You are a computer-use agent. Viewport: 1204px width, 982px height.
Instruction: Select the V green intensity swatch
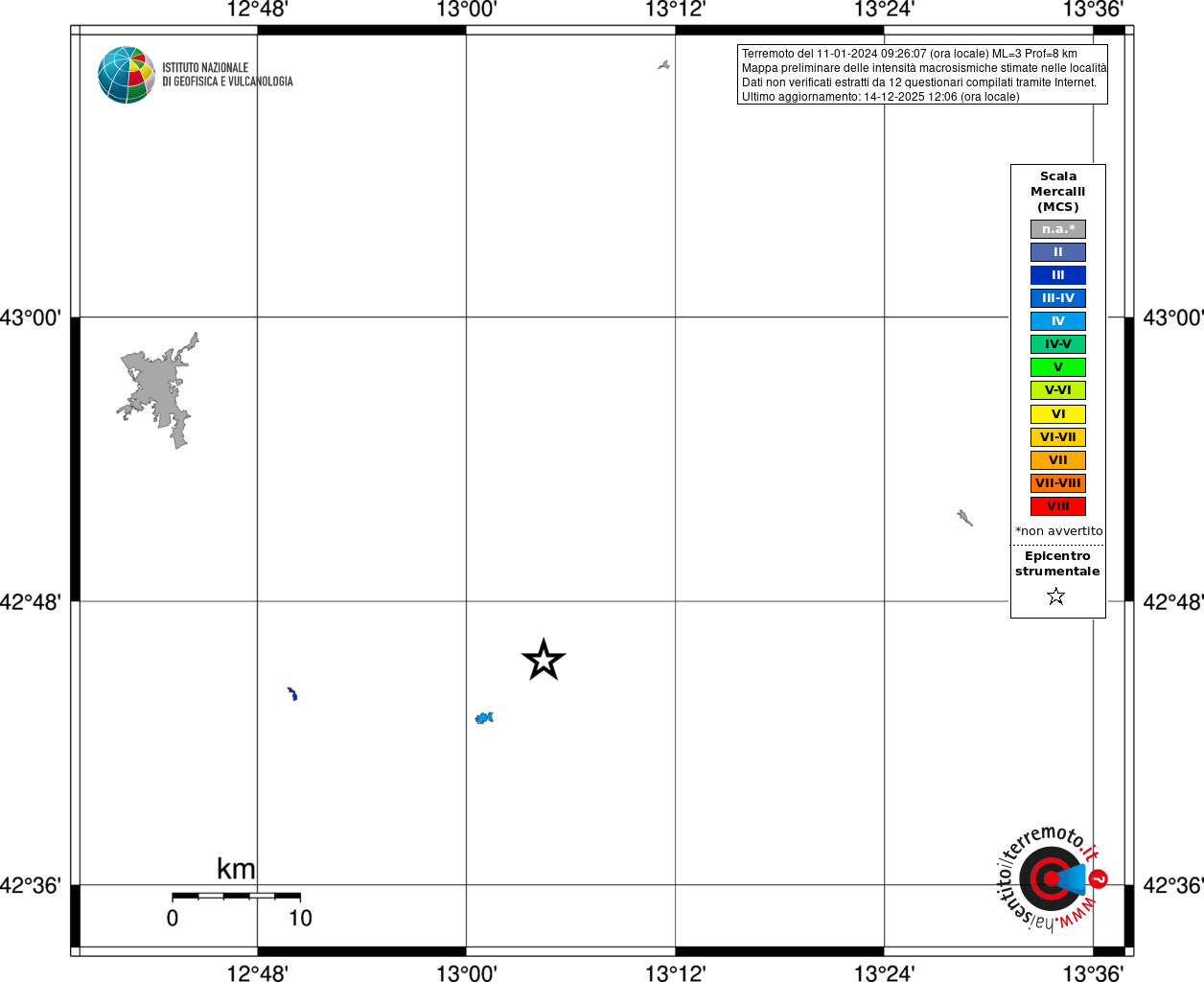pyautogui.click(x=1058, y=367)
